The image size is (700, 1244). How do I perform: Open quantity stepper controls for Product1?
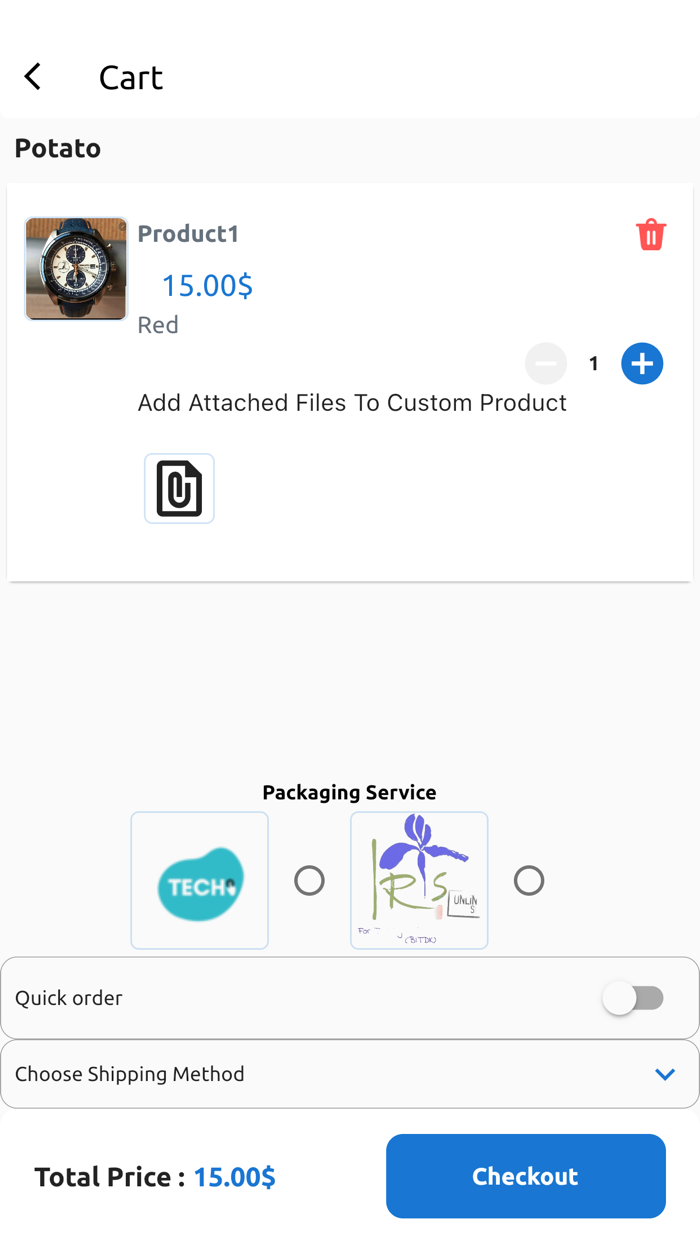(x=594, y=363)
